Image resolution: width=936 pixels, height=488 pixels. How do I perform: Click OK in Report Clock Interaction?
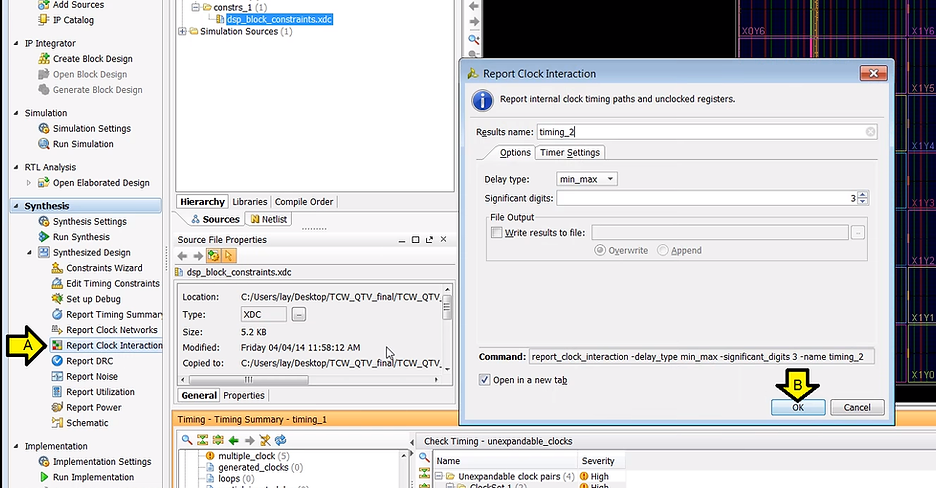pyautogui.click(x=798, y=407)
